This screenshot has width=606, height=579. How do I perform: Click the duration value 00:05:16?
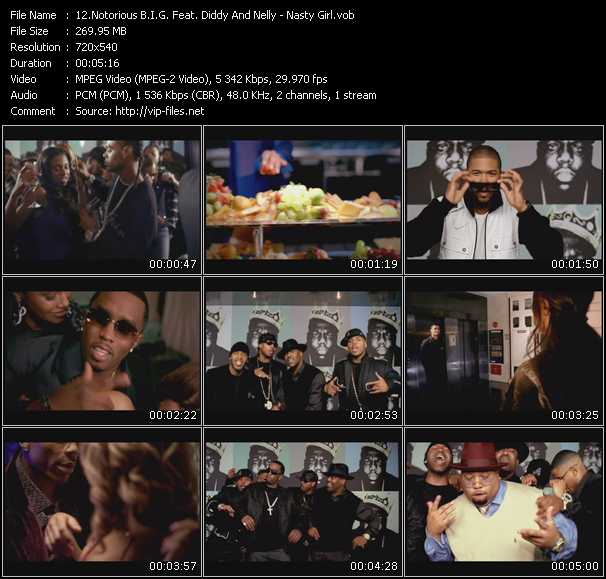click(x=97, y=63)
